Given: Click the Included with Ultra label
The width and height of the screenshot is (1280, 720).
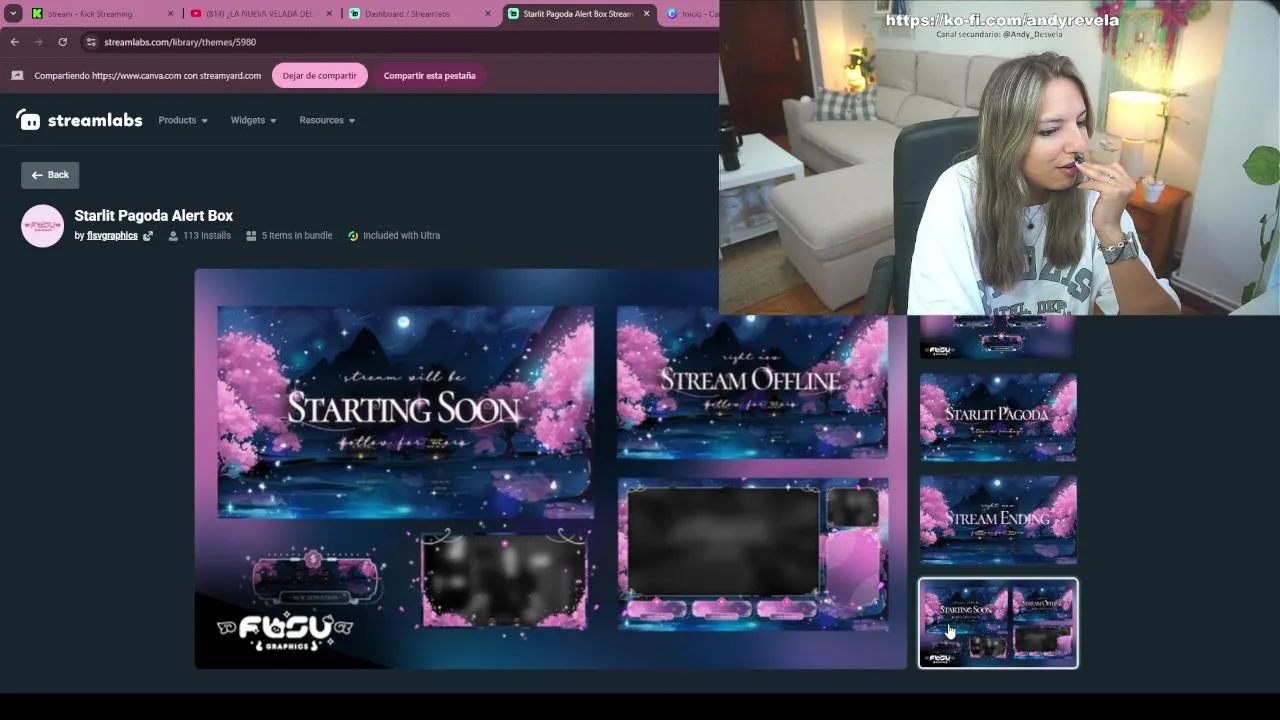Looking at the screenshot, I should pyautogui.click(x=401, y=236).
